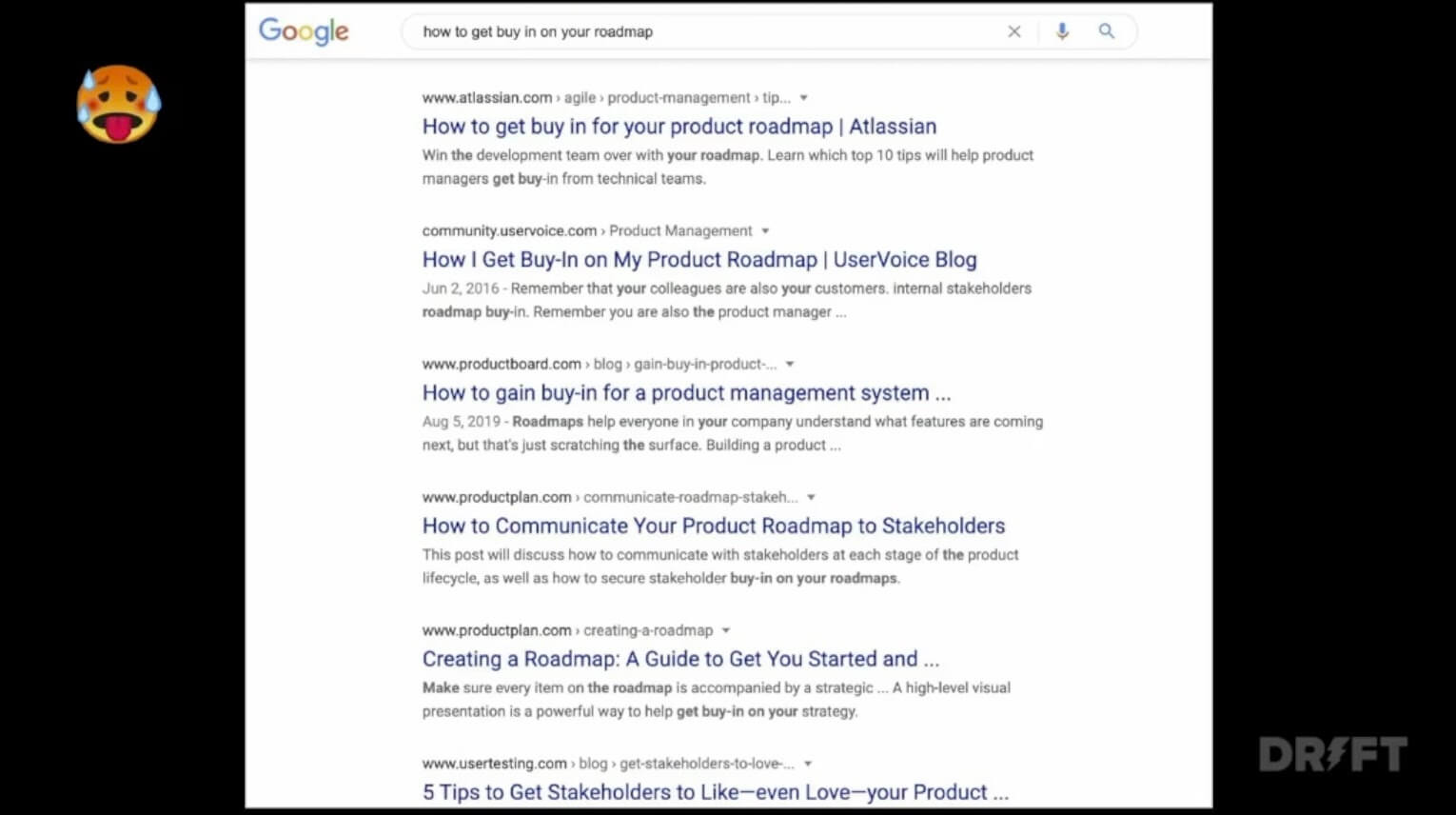Viewport: 1456px width, 815px height.
Task: Open result options arrow on the stakeholders productplan result
Action: pos(810,497)
